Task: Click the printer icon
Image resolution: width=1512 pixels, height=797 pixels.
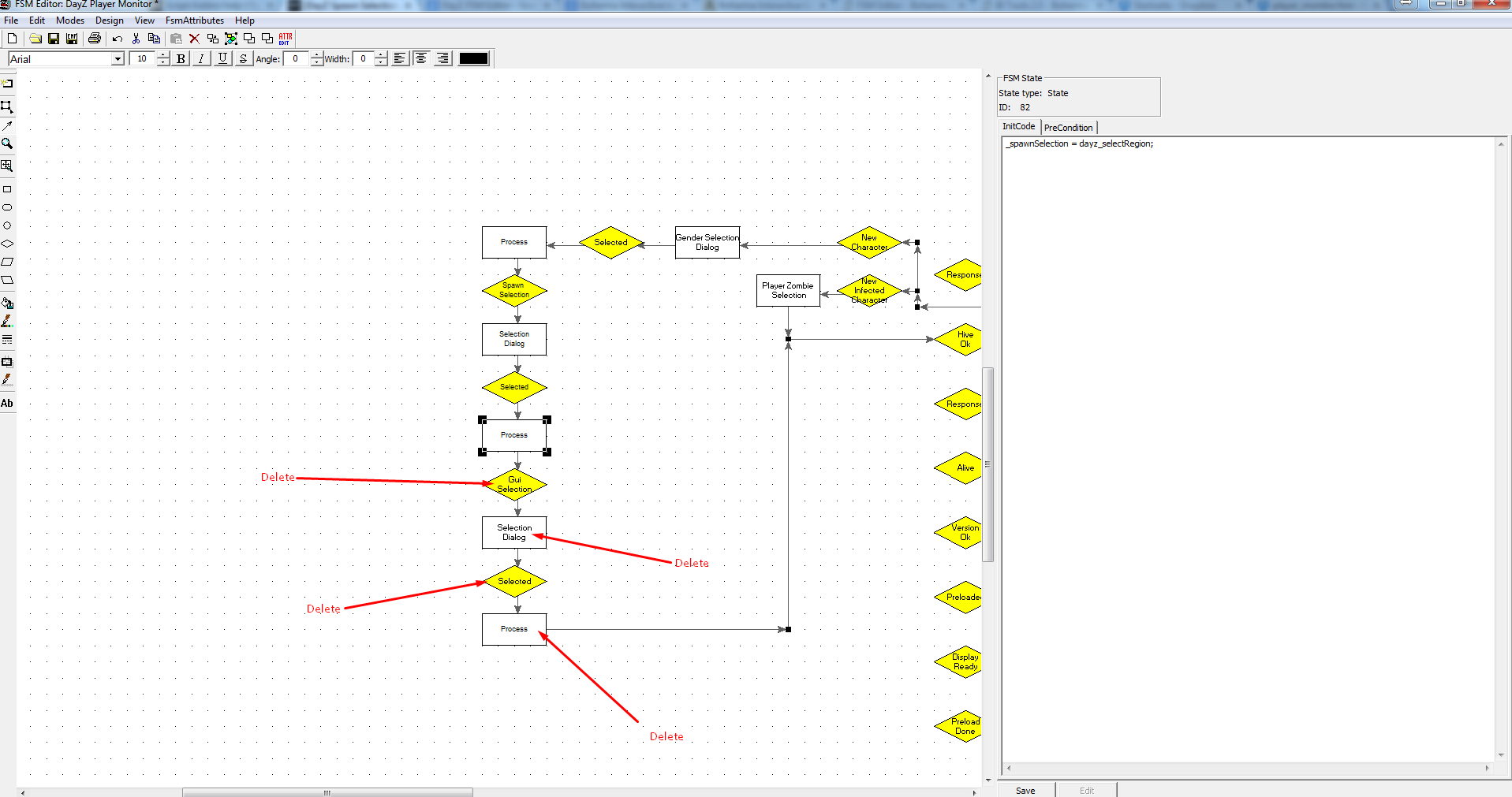Action: coord(95,39)
